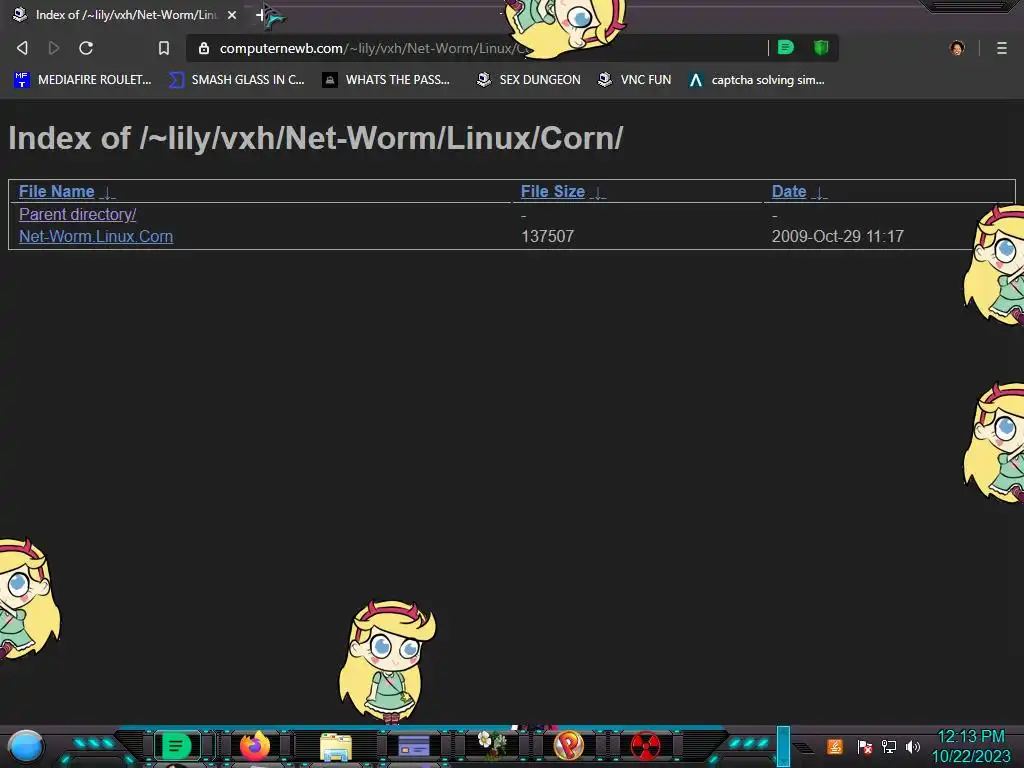1024x768 pixels.
Task: Sort listing by File Size header
Action: pyautogui.click(x=552, y=191)
